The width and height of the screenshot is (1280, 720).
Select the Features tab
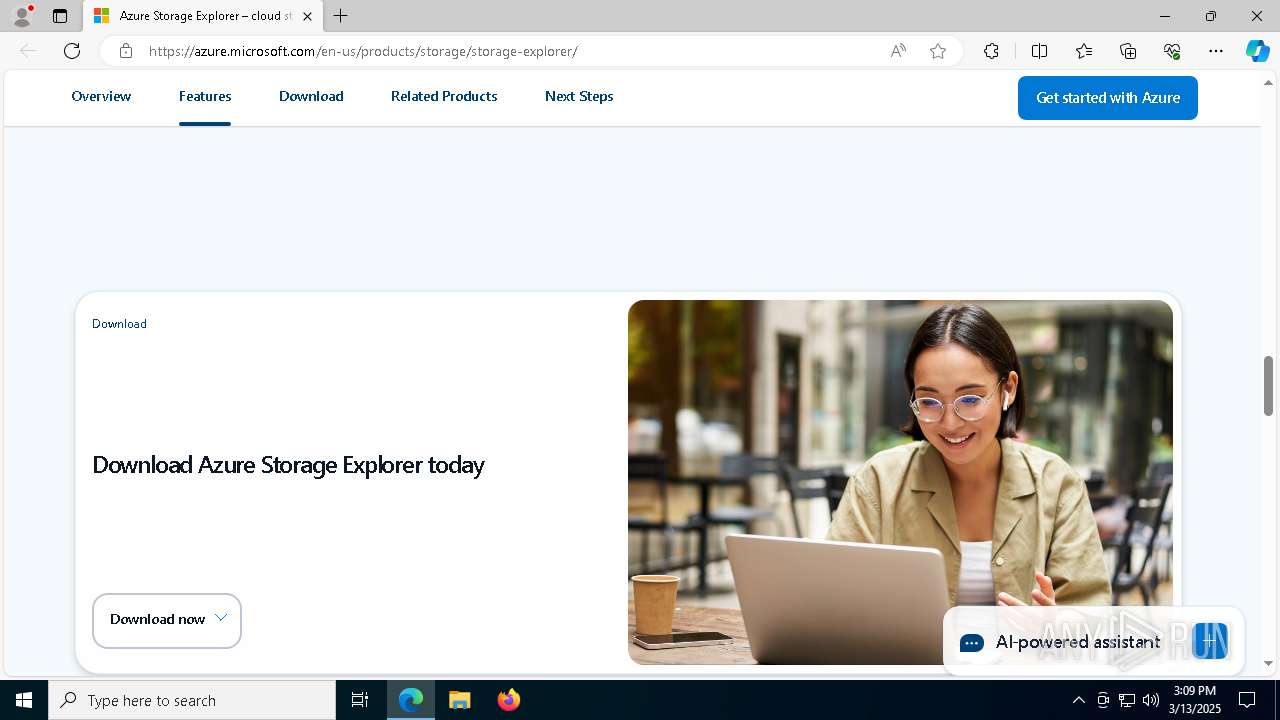pyautogui.click(x=205, y=96)
